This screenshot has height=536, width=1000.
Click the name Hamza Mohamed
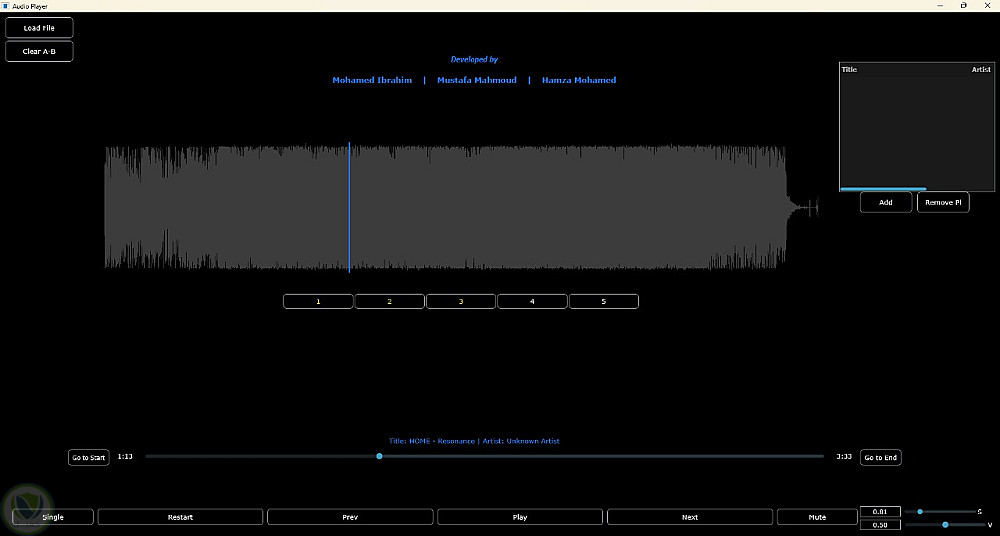pos(579,80)
